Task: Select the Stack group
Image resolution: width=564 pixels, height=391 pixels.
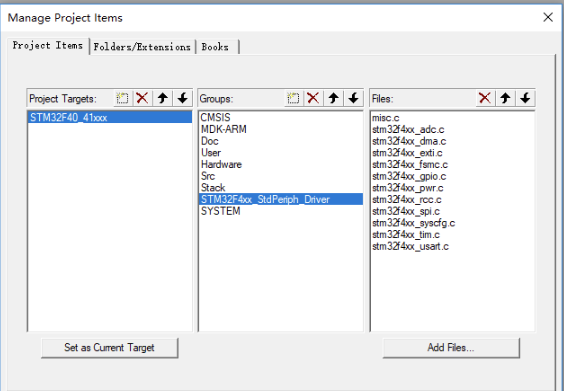Action: coord(281,187)
